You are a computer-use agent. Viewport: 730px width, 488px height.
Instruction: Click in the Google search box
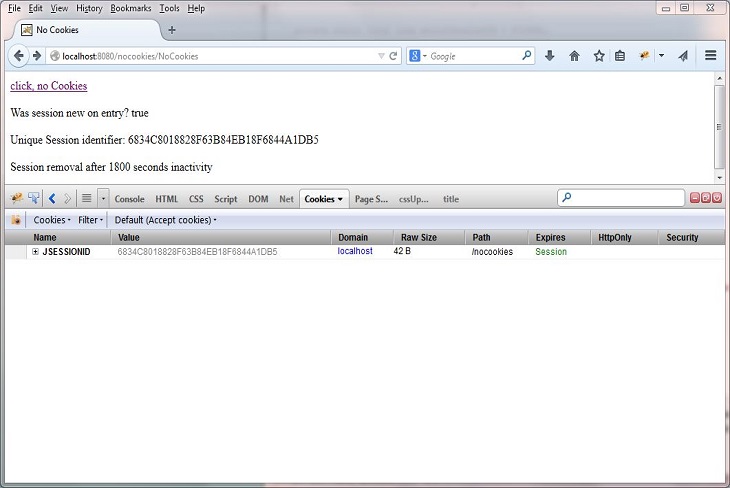(473, 56)
